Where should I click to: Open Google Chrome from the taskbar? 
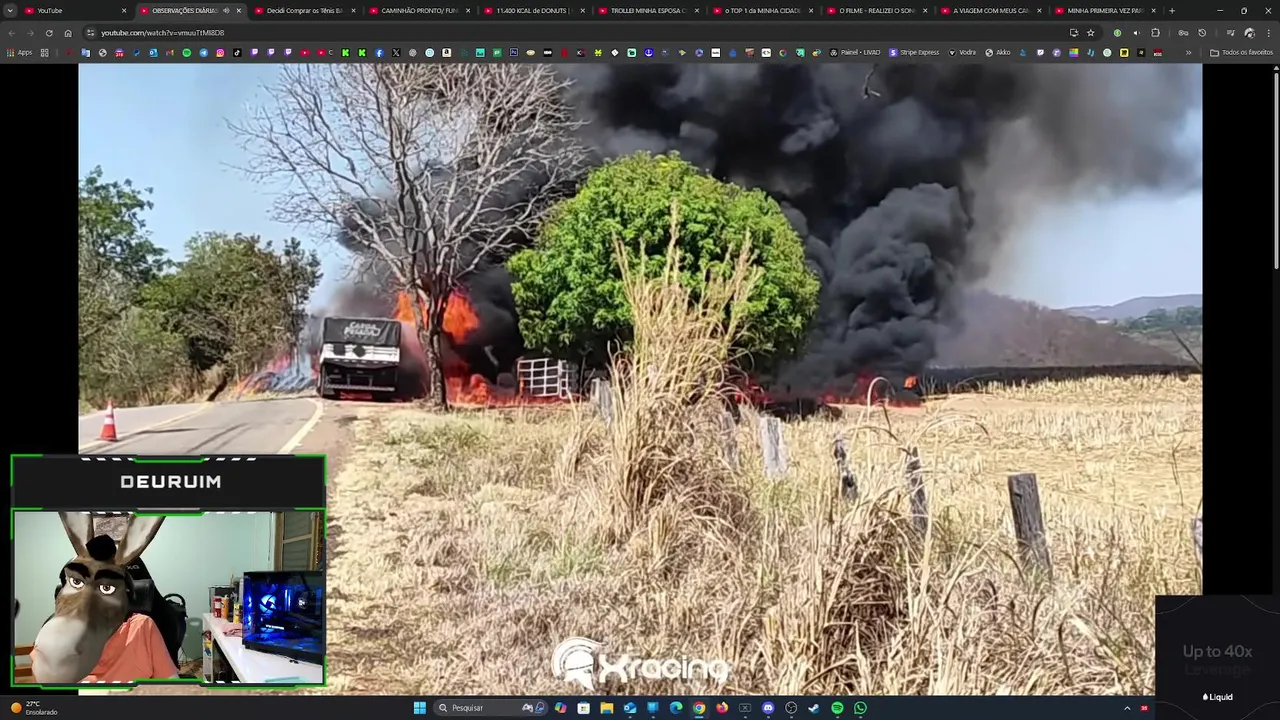[699, 708]
